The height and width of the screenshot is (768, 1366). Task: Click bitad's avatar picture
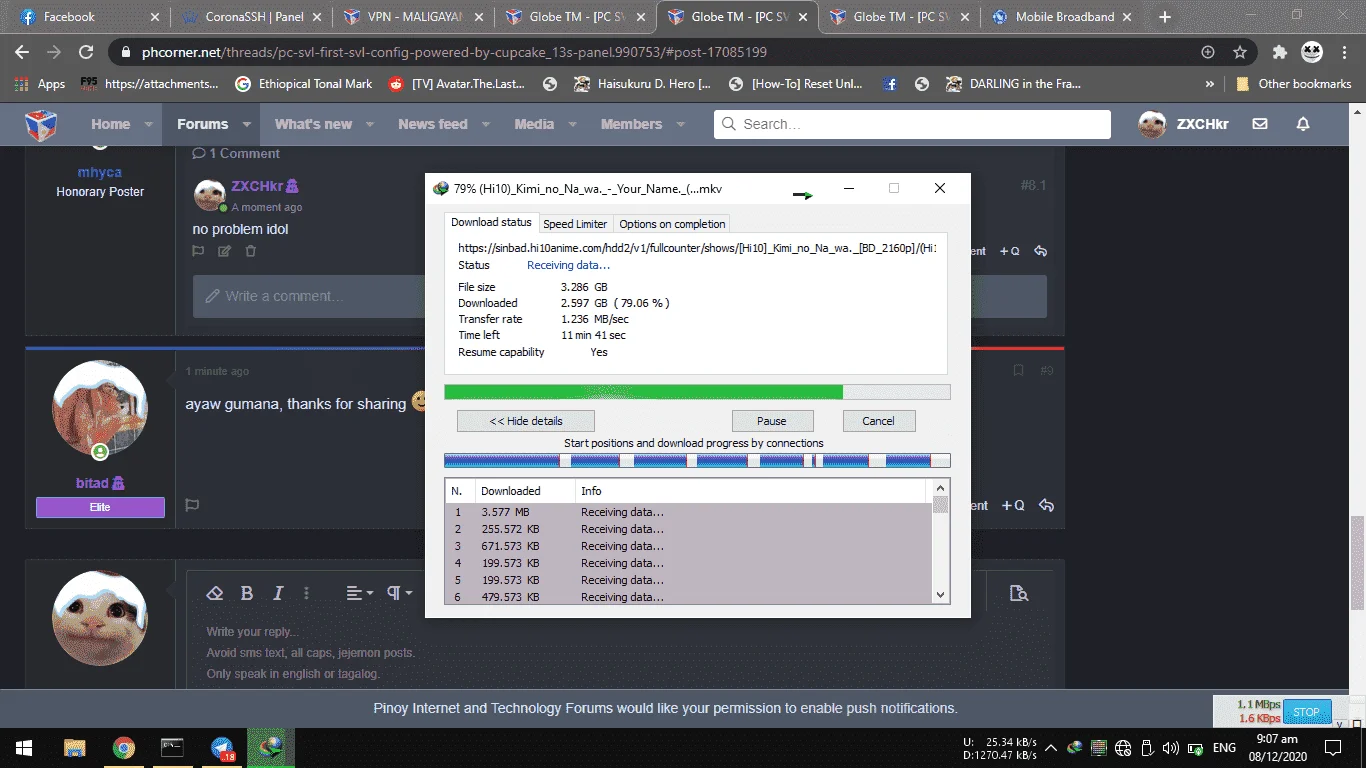tap(100, 409)
